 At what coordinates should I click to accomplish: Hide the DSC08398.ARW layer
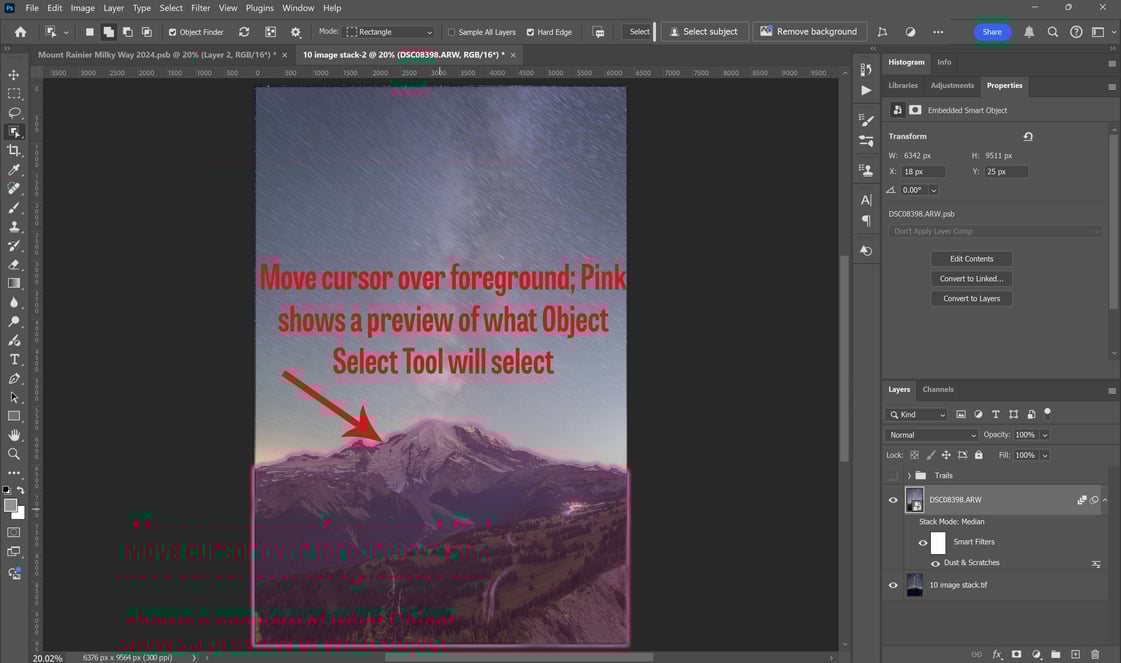[x=893, y=500]
